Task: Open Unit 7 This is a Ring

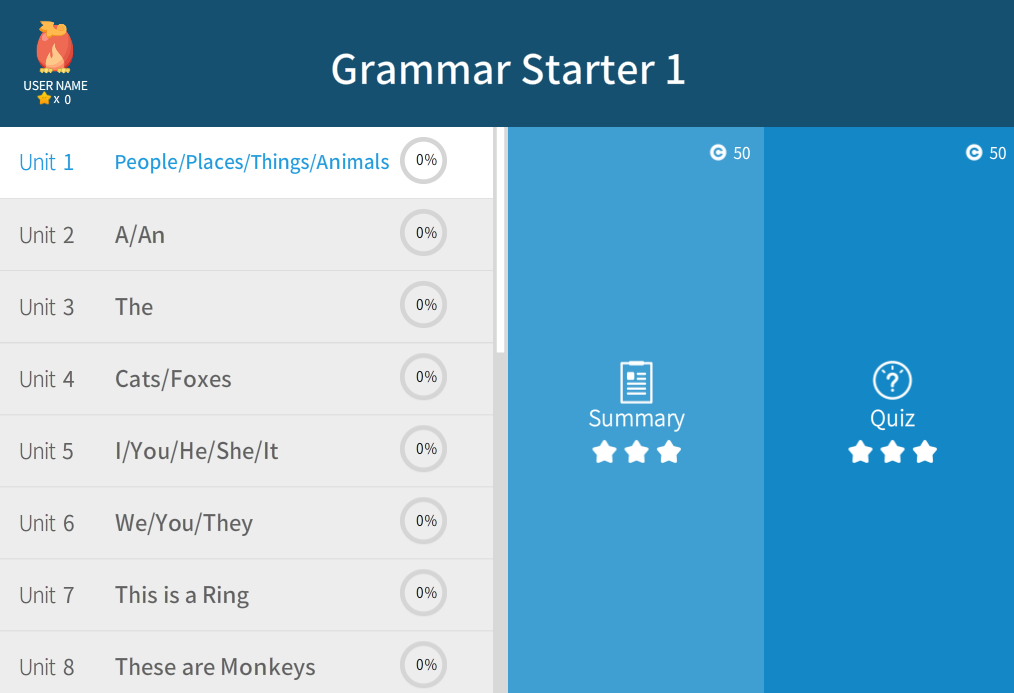Action: [x=182, y=595]
